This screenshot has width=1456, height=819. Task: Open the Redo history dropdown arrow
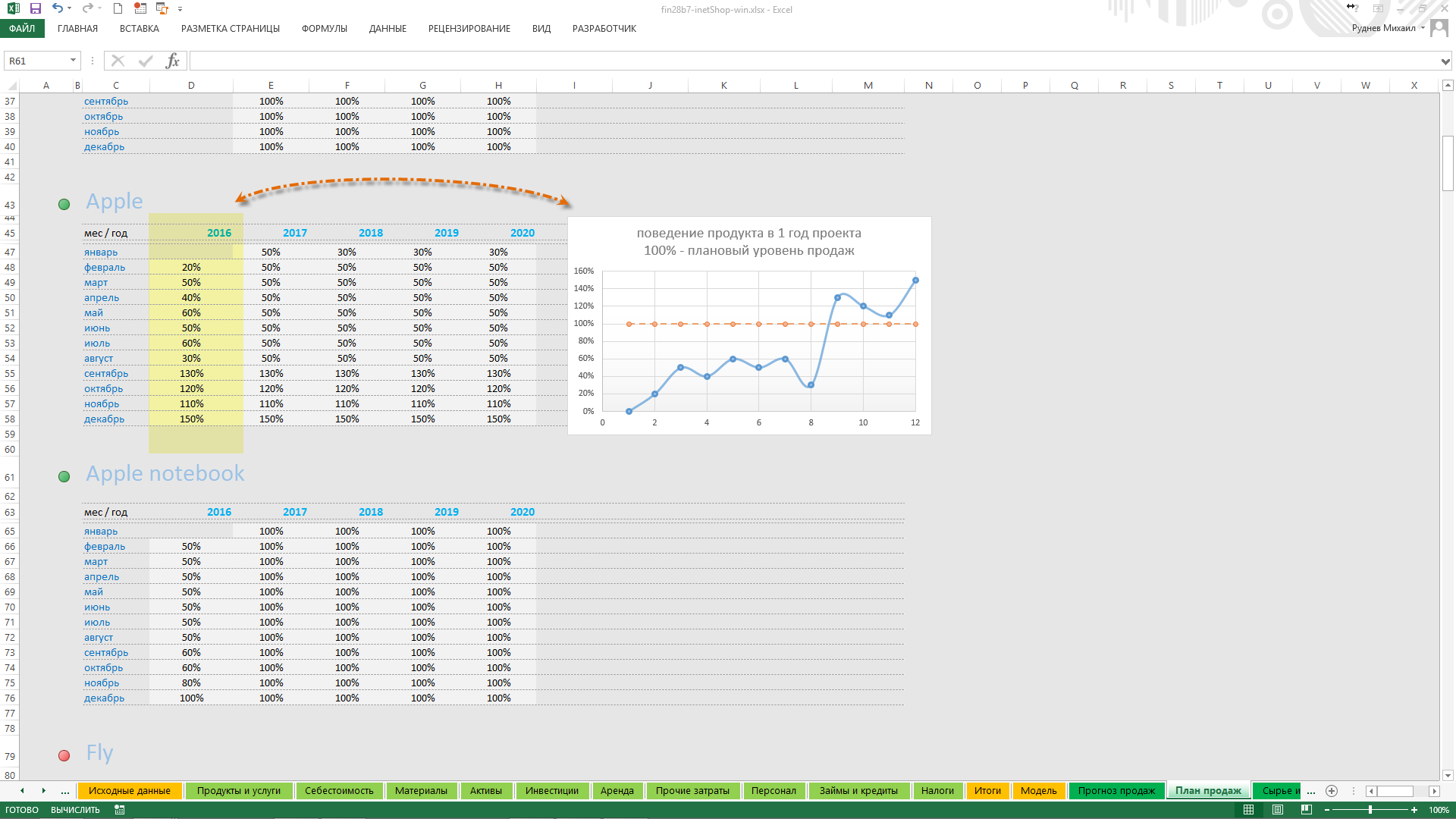99,9
